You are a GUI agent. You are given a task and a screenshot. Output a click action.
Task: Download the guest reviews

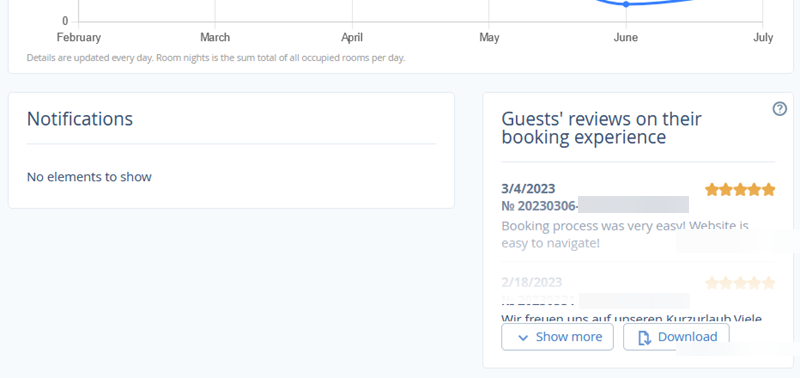click(676, 337)
